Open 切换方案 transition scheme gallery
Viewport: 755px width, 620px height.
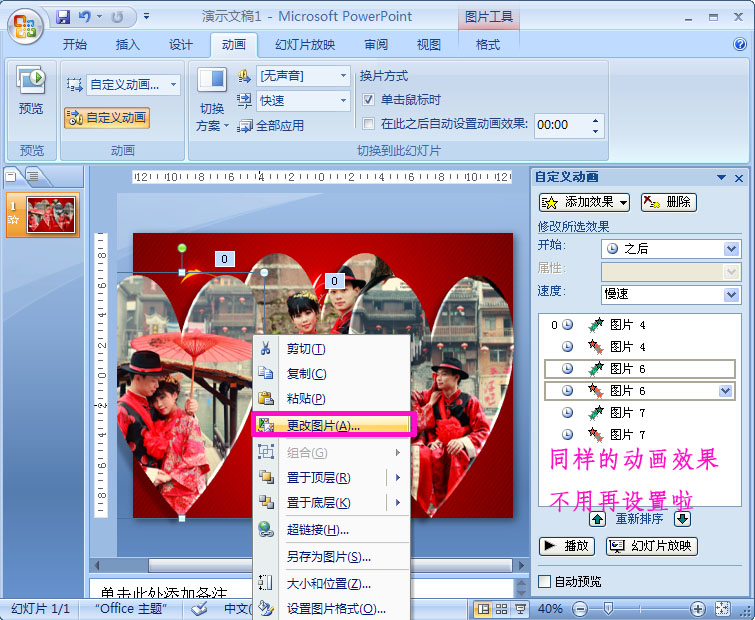point(212,100)
